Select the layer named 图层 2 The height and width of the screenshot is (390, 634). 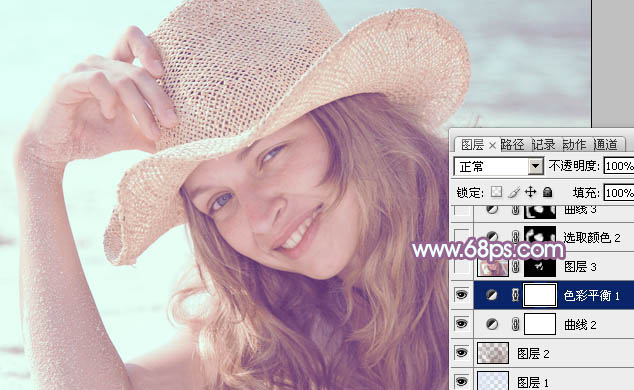point(533,354)
